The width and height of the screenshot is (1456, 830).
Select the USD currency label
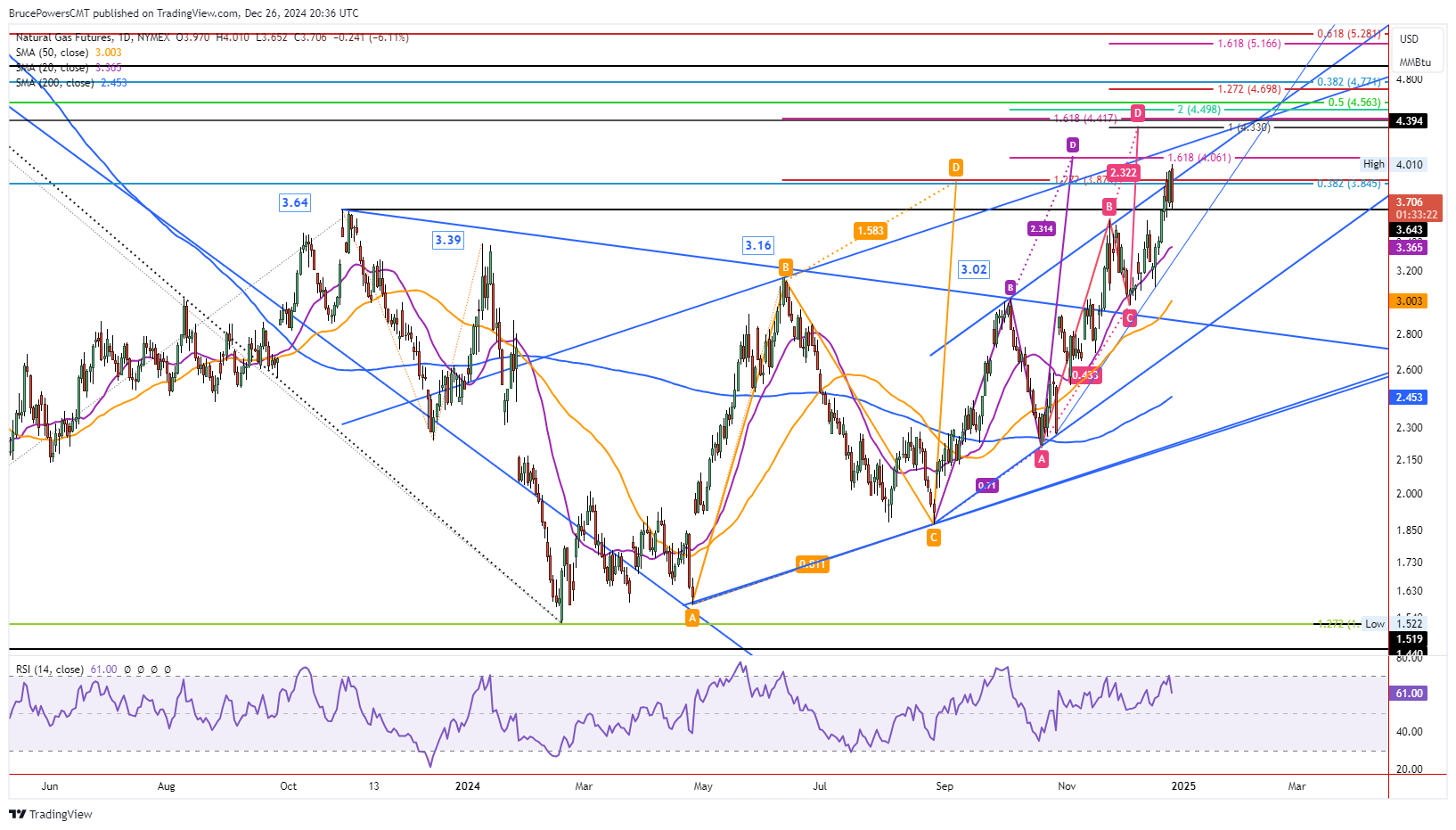pos(1409,38)
